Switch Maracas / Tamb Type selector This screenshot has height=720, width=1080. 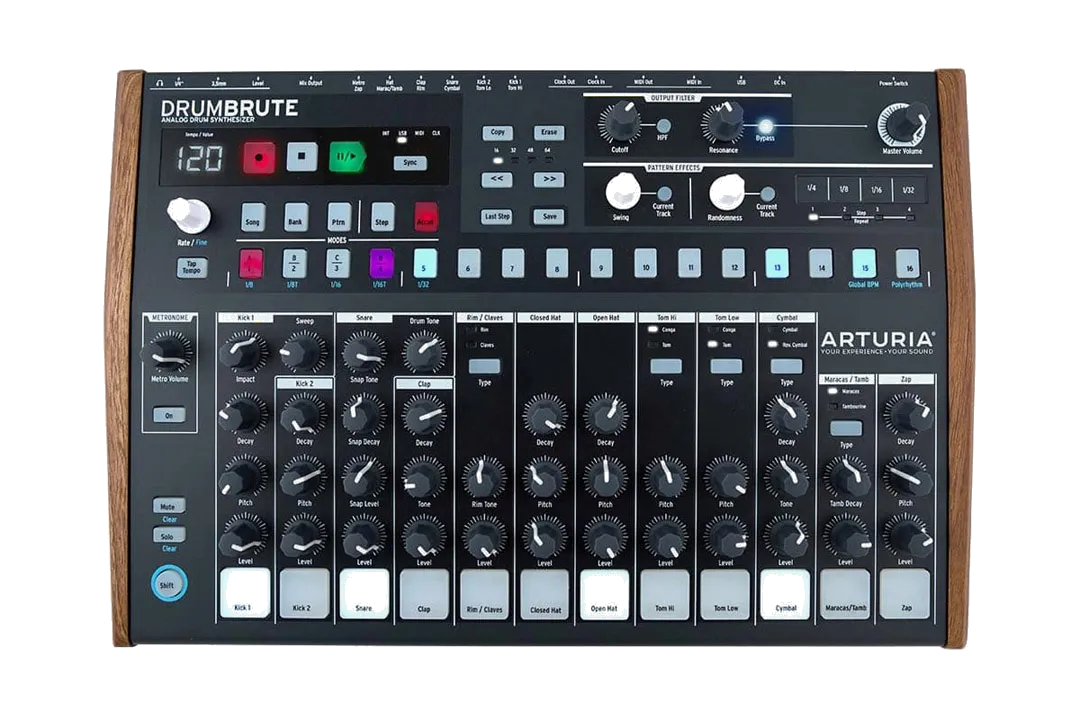click(x=846, y=429)
